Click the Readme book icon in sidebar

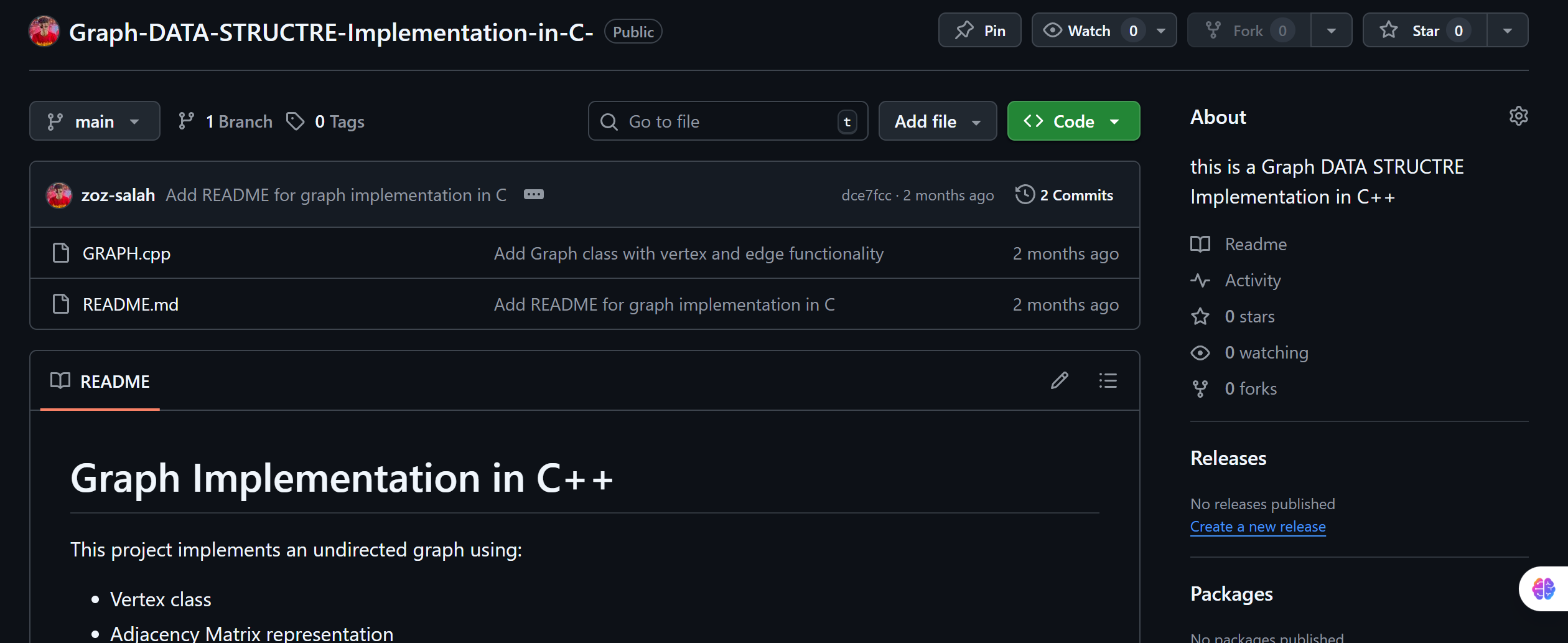click(x=1201, y=244)
